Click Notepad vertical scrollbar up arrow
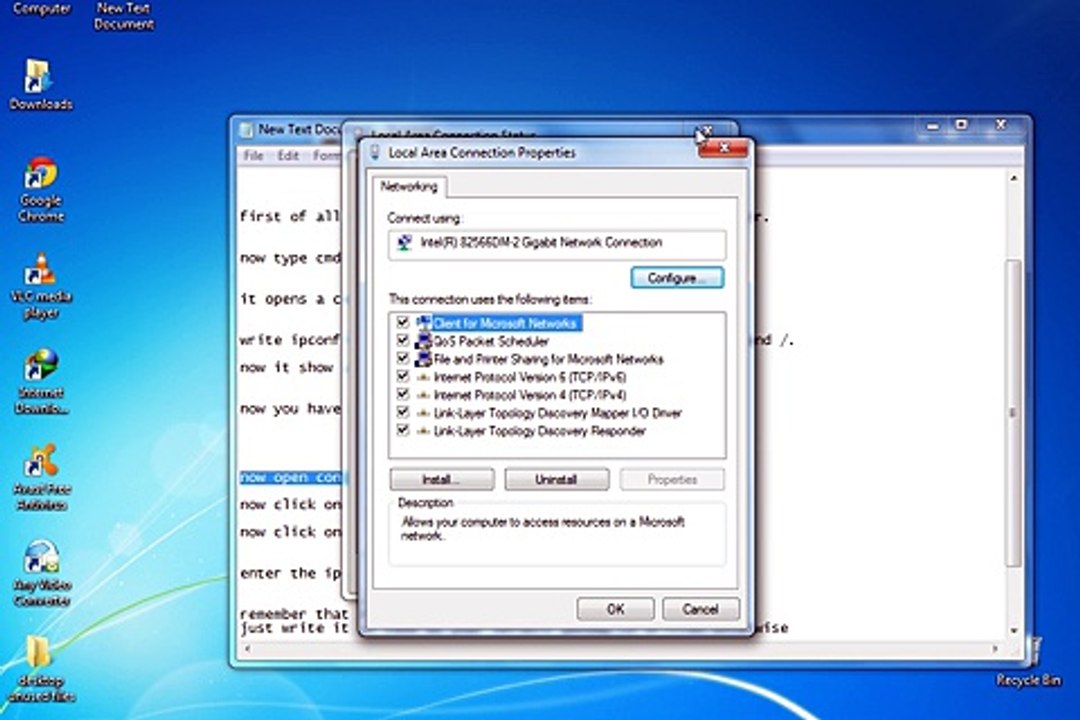Viewport: 1080px width, 720px height. click(1013, 178)
